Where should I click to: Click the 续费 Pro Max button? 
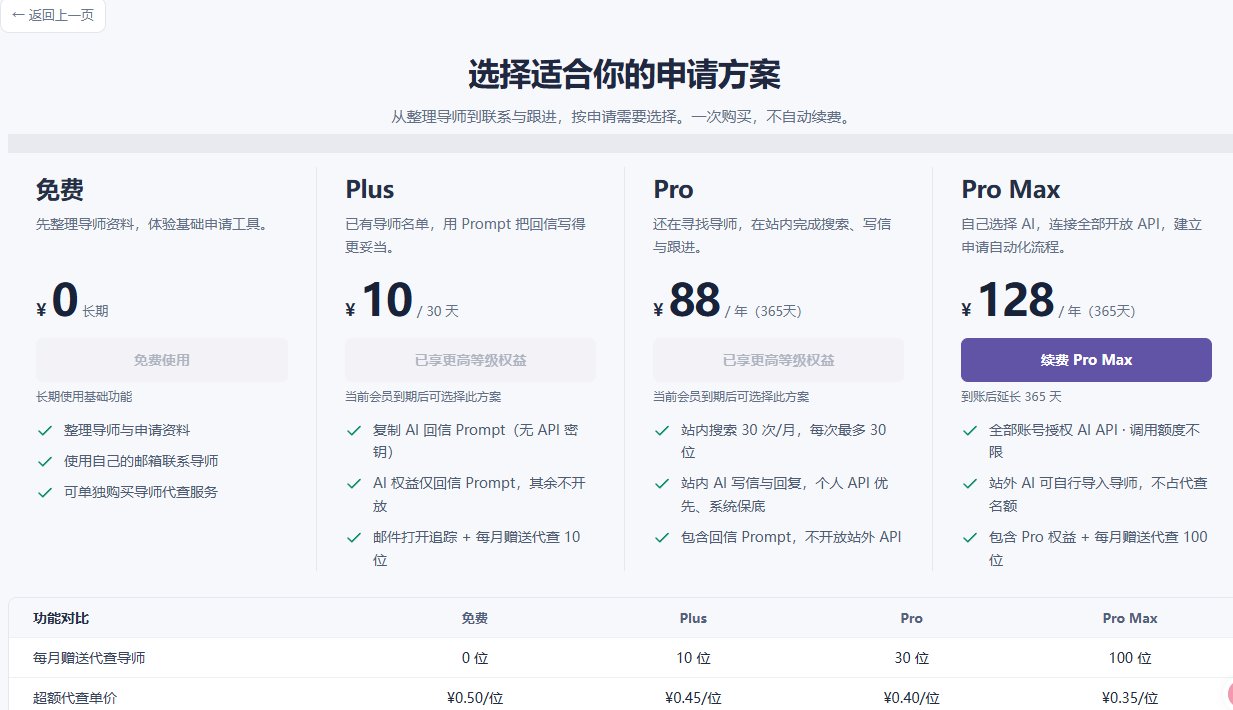1086,360
